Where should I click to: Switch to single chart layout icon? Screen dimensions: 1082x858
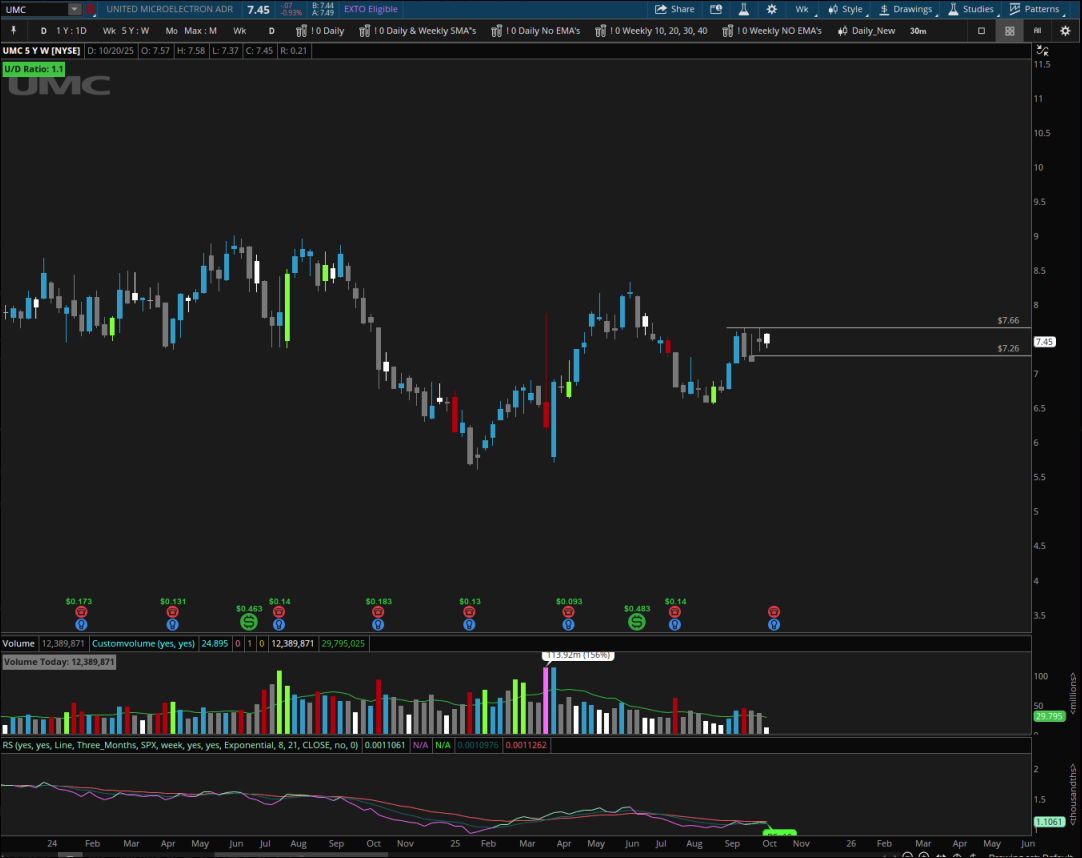coord(981,31)
